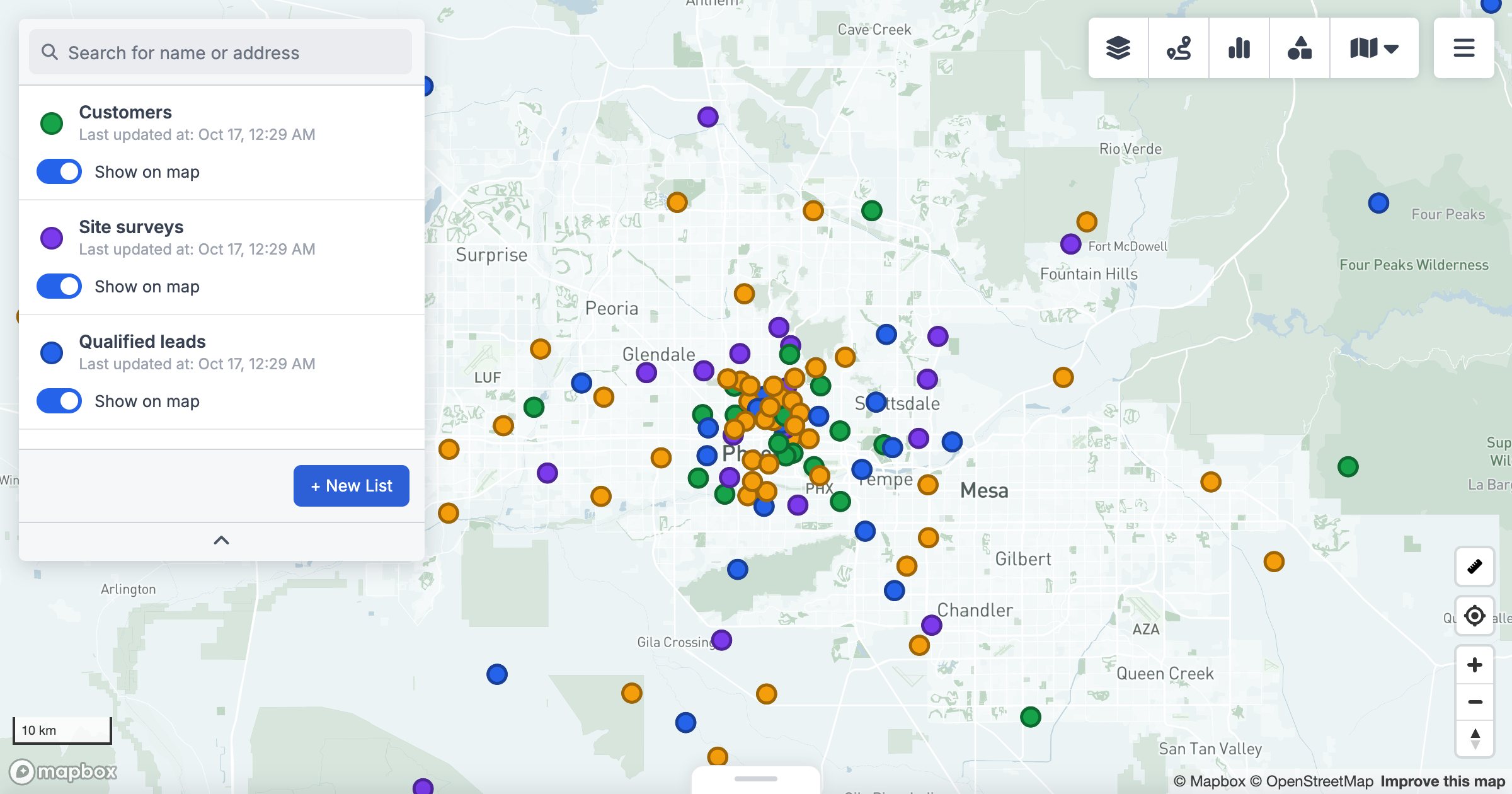Image resolution: width=1512 pixels, height=794 pixels.
Task: Toggle Qualified leads Show on map
Action: coord(59,401)
